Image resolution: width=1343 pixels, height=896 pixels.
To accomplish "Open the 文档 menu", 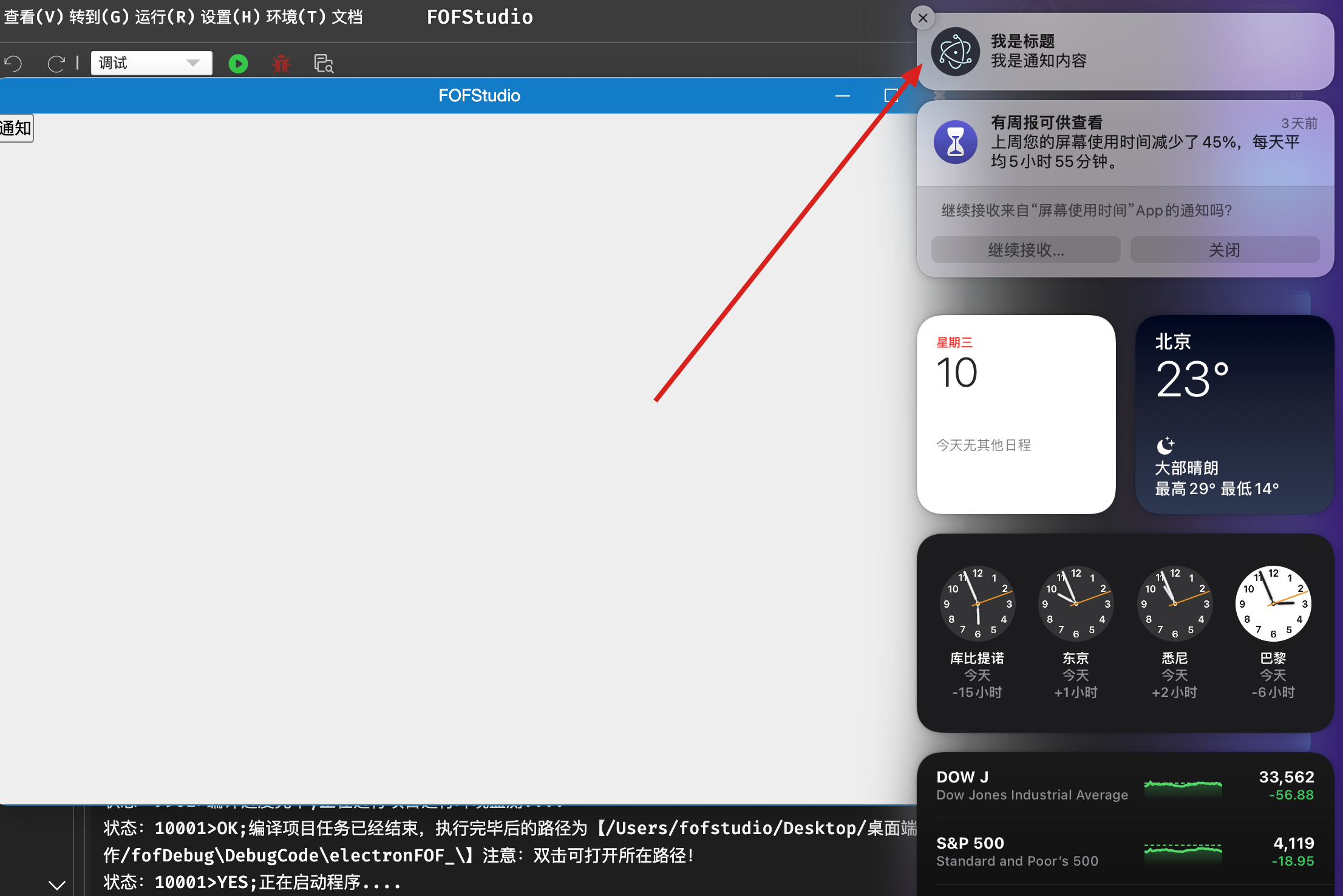I will coord(347,17).
